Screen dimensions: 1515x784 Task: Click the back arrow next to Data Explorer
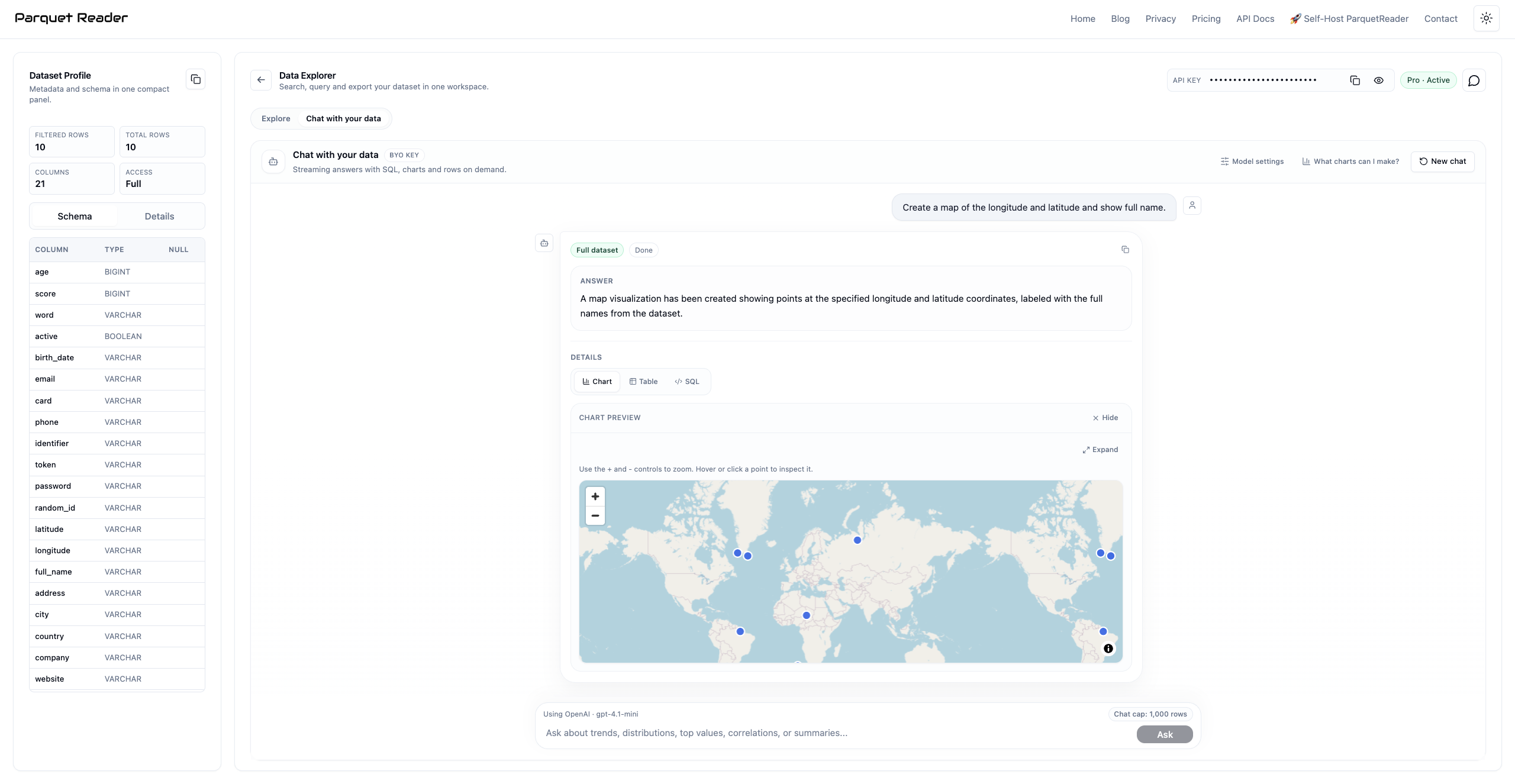(260, 80)
